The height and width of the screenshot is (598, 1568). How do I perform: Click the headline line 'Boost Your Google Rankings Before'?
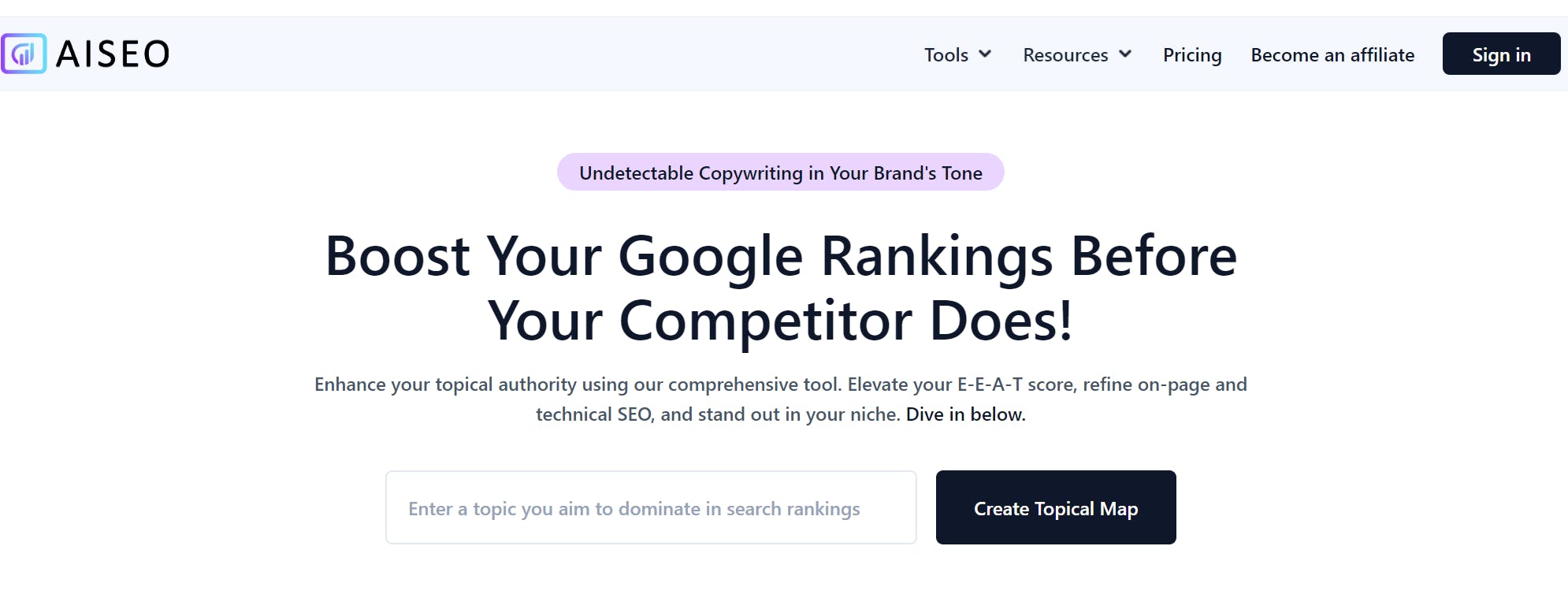click(781, 256)
